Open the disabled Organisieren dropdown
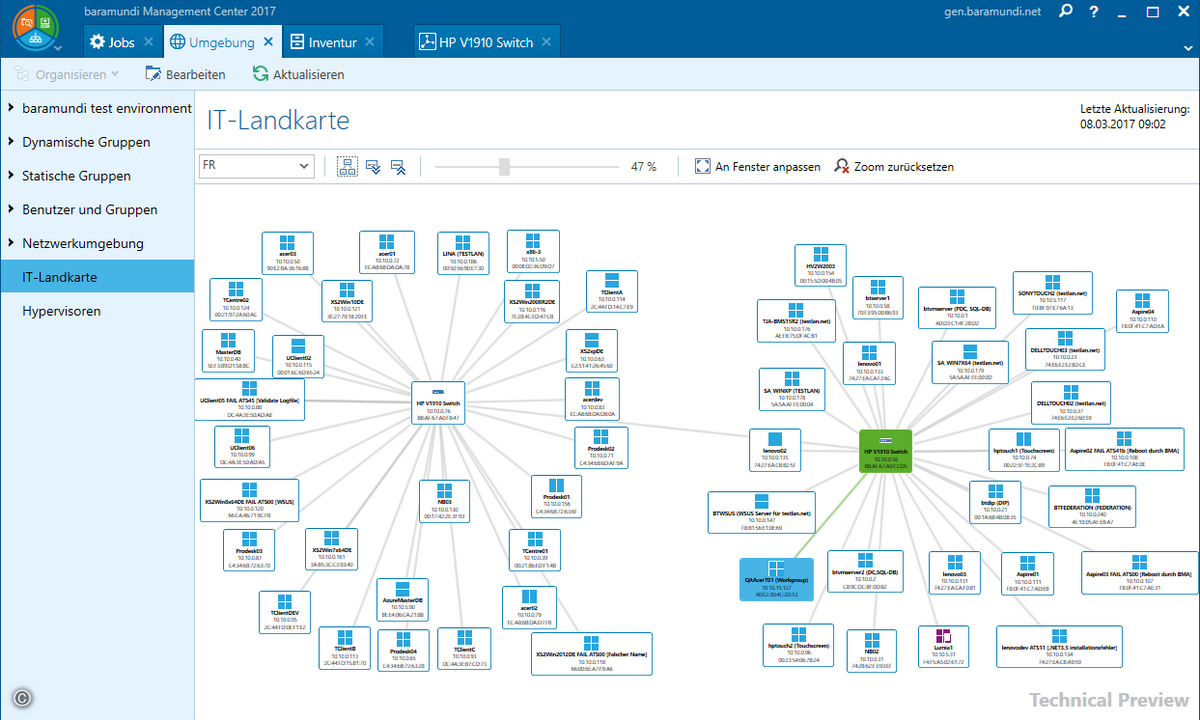 point(68,74)
